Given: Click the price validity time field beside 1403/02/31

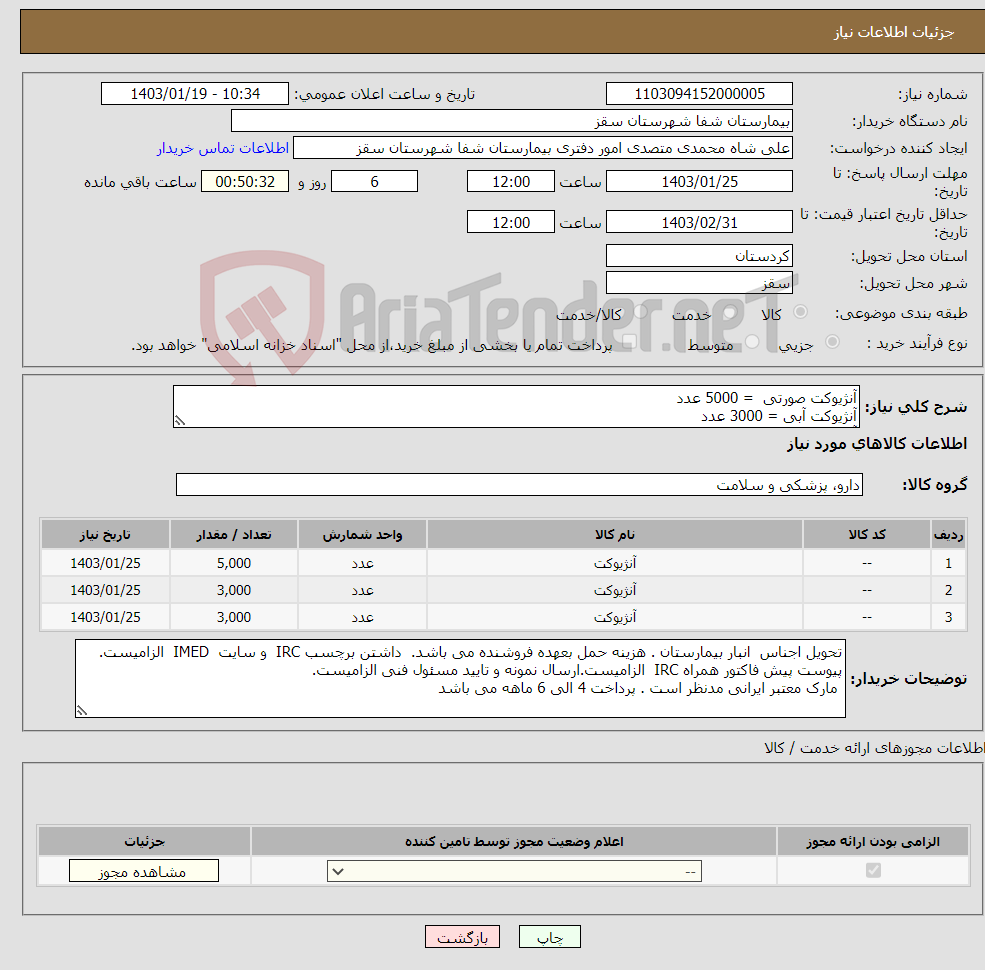Looking at the screenshot, I should point(511,222).
